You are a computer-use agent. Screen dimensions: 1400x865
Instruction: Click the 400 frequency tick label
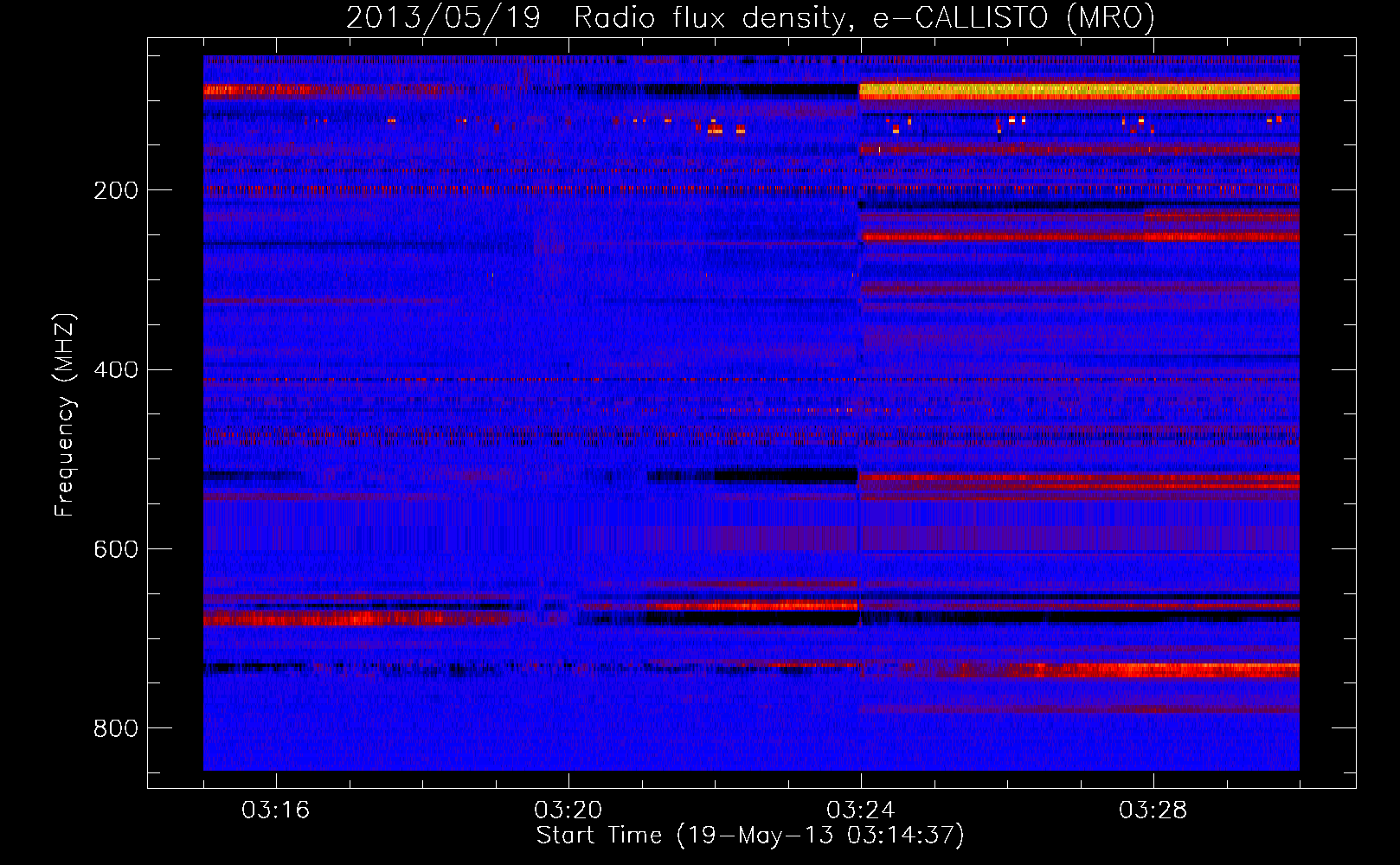pyautogui.click(x=116, y=370)
